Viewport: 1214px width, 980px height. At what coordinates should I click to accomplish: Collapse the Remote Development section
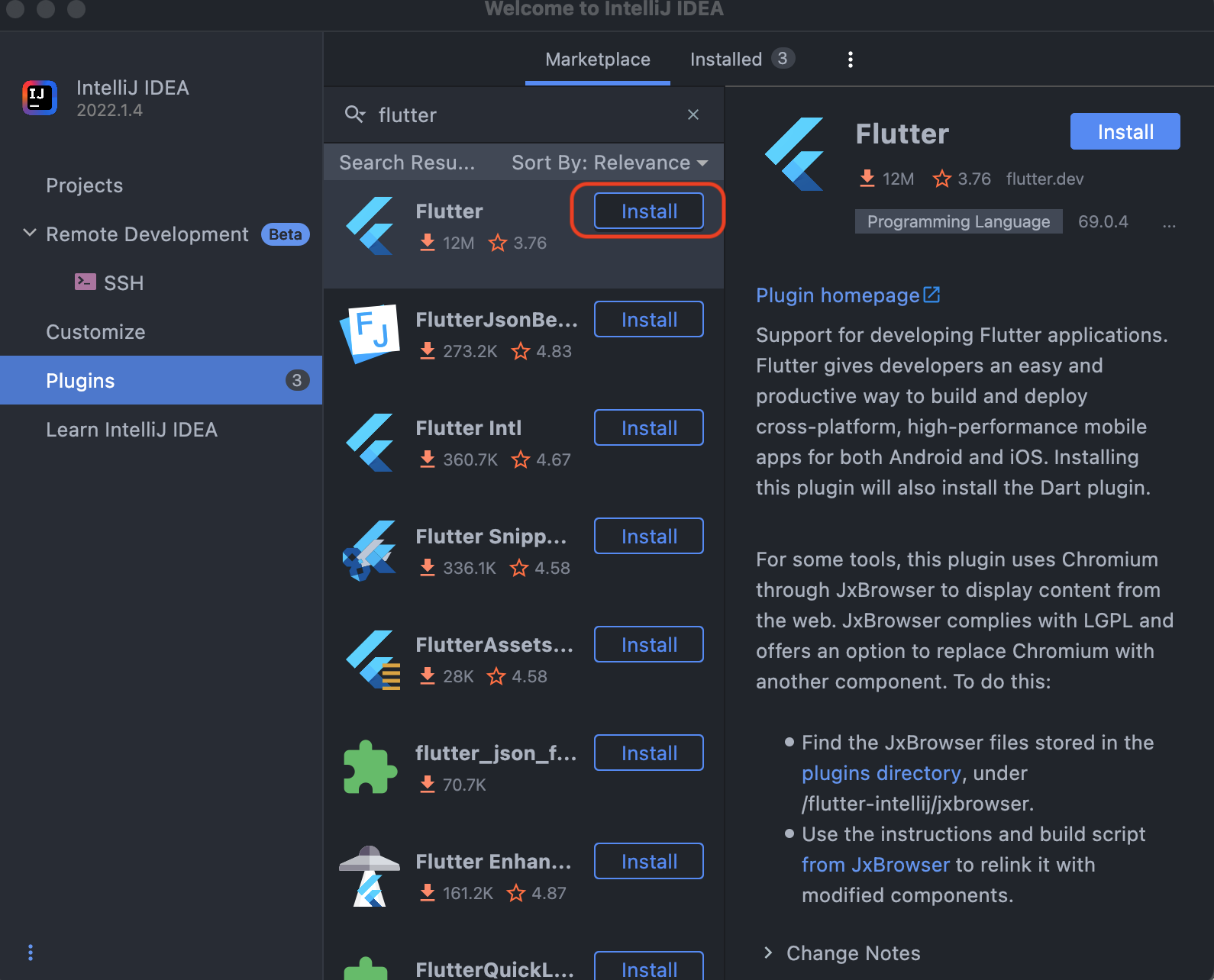pyautogui.click(x=30, y=234)
